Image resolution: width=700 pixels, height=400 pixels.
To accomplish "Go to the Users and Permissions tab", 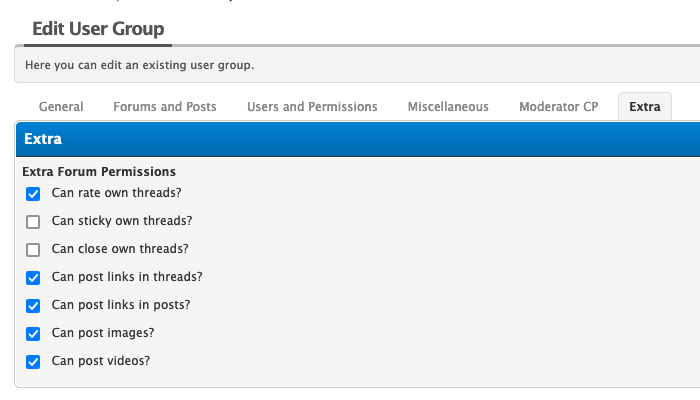I will (x=312, y=107).
